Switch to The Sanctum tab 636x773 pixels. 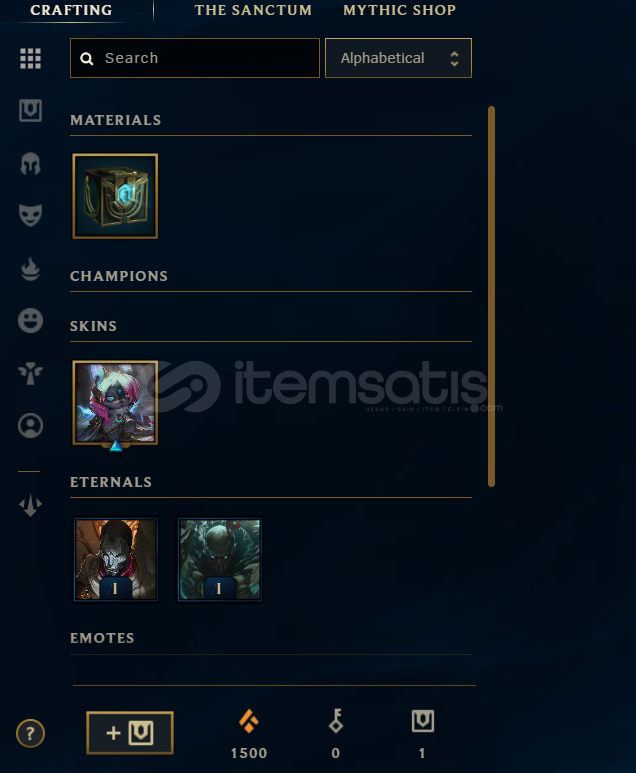[253, 10]
